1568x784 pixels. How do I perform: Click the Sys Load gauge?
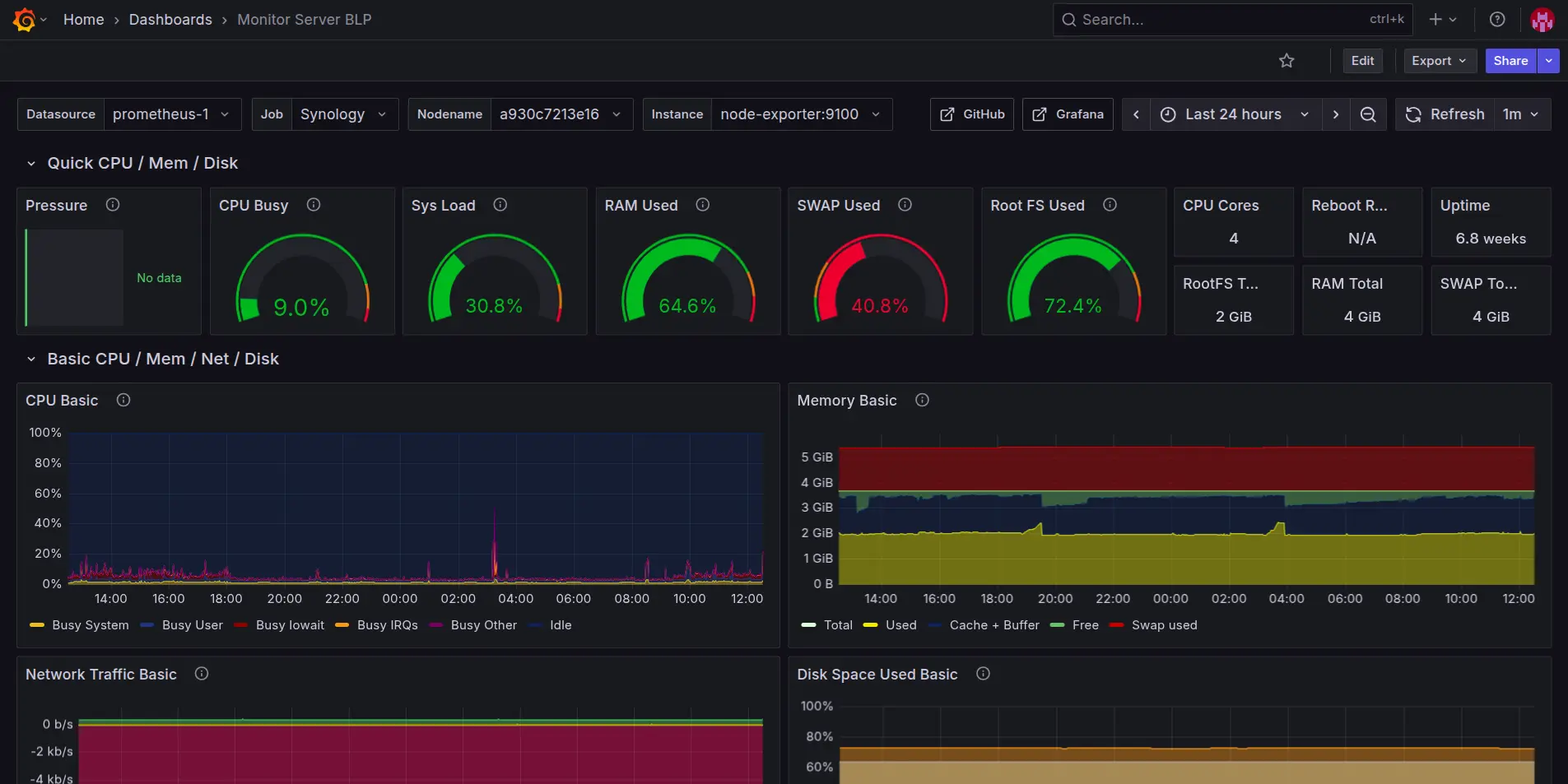tap(495, 278)
